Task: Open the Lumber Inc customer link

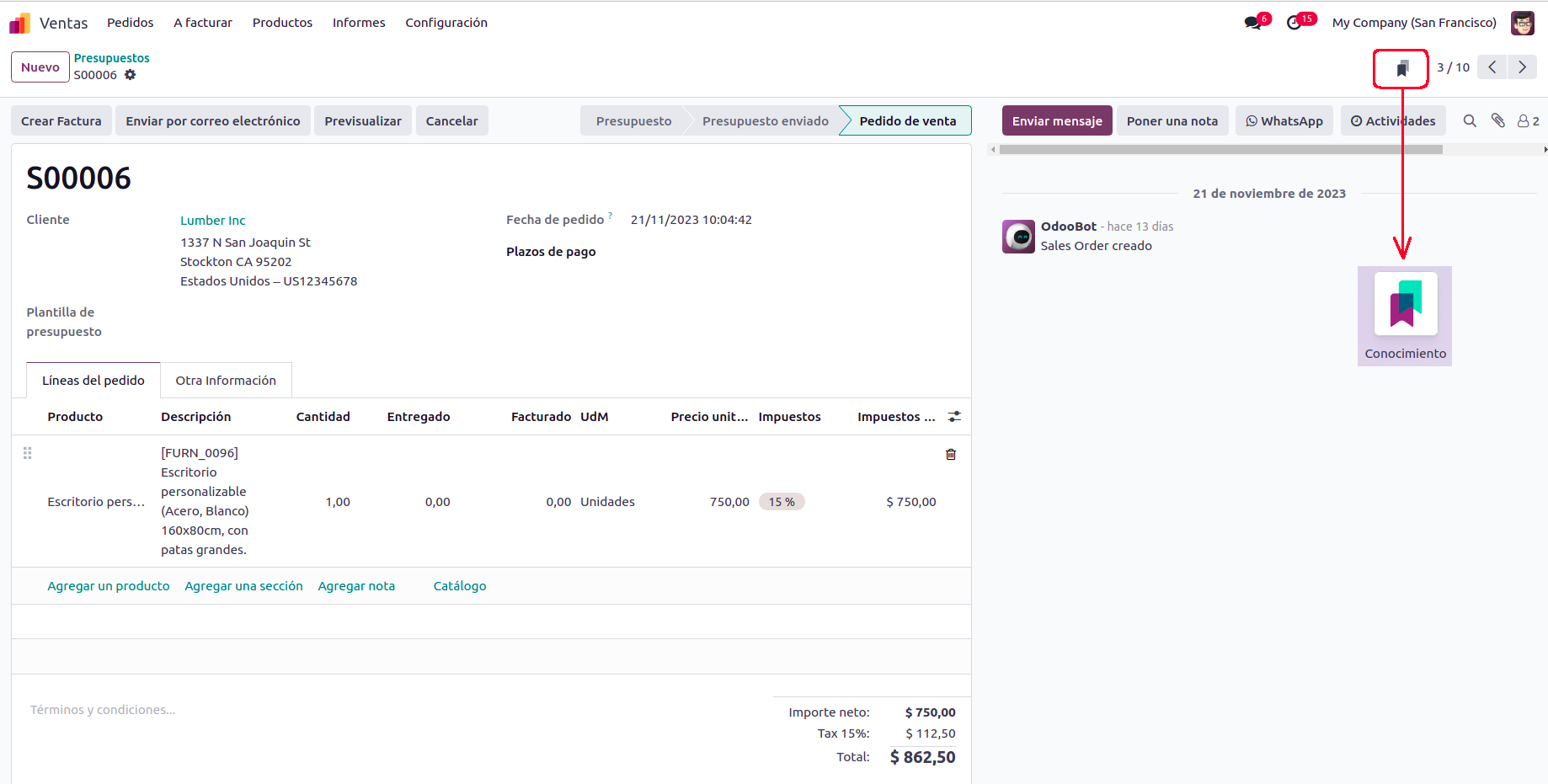Action: 213,221
